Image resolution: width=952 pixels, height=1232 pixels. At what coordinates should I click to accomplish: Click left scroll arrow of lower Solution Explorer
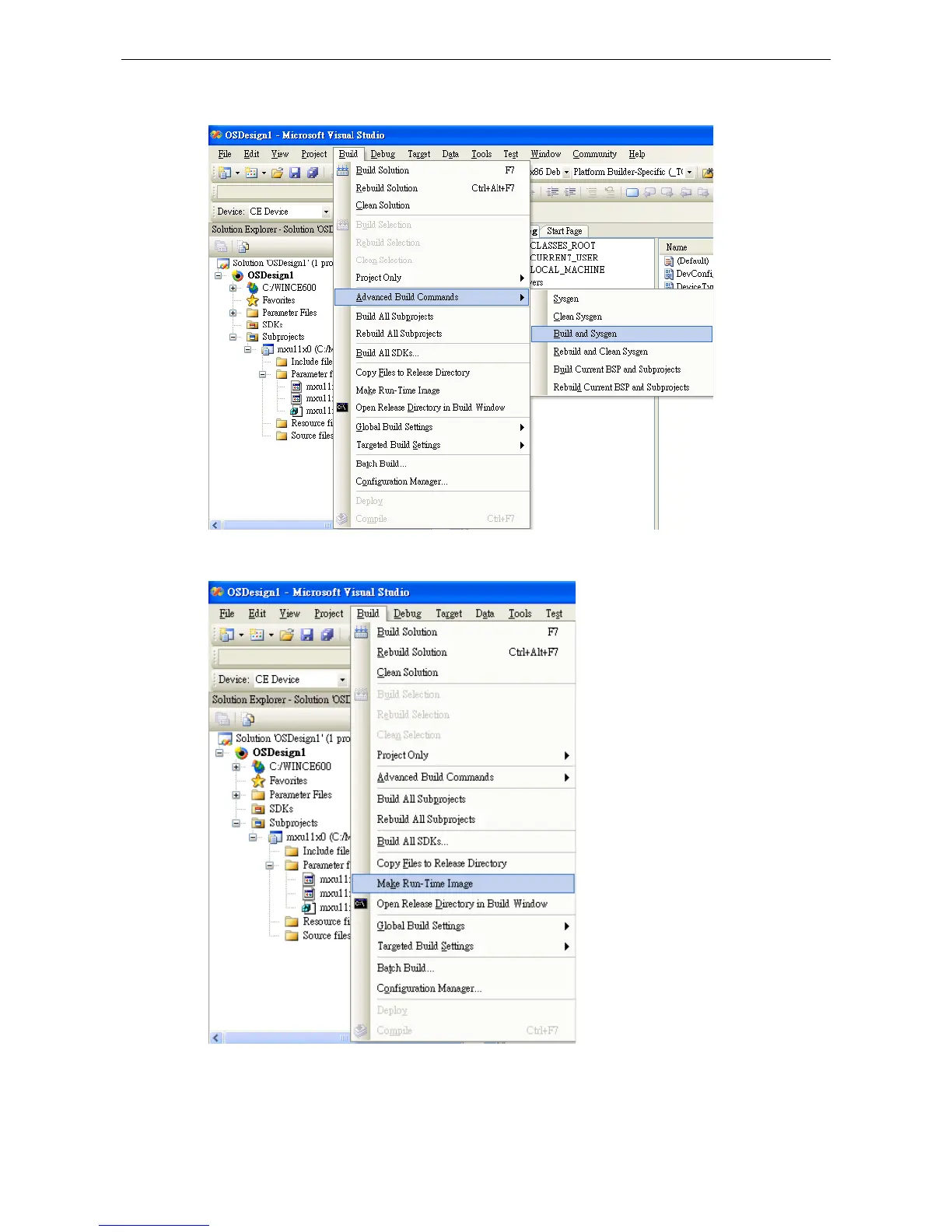point(216,1038)
